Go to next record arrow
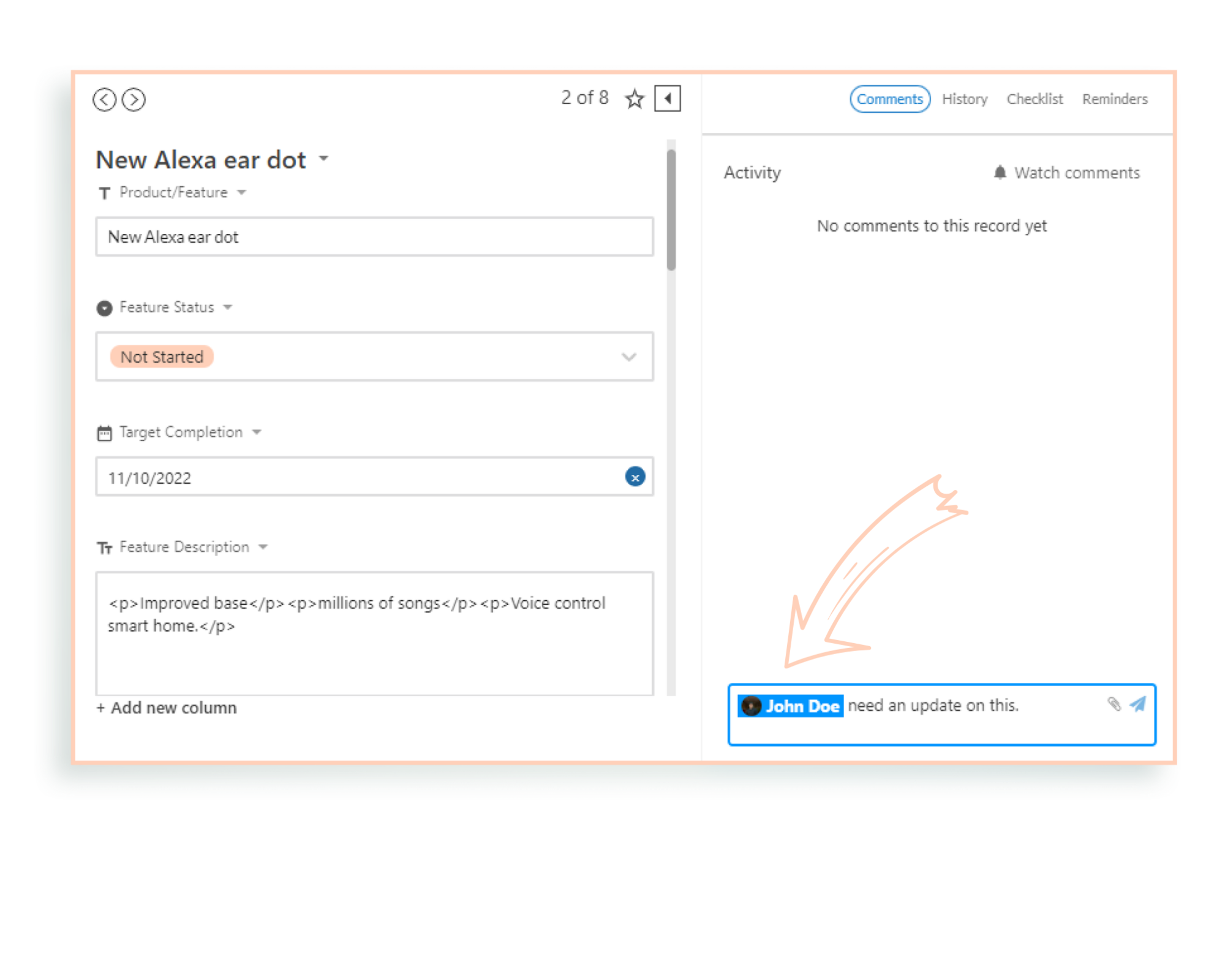The width and height of the screenshot is (1225, 980). (x=134, y=99)
